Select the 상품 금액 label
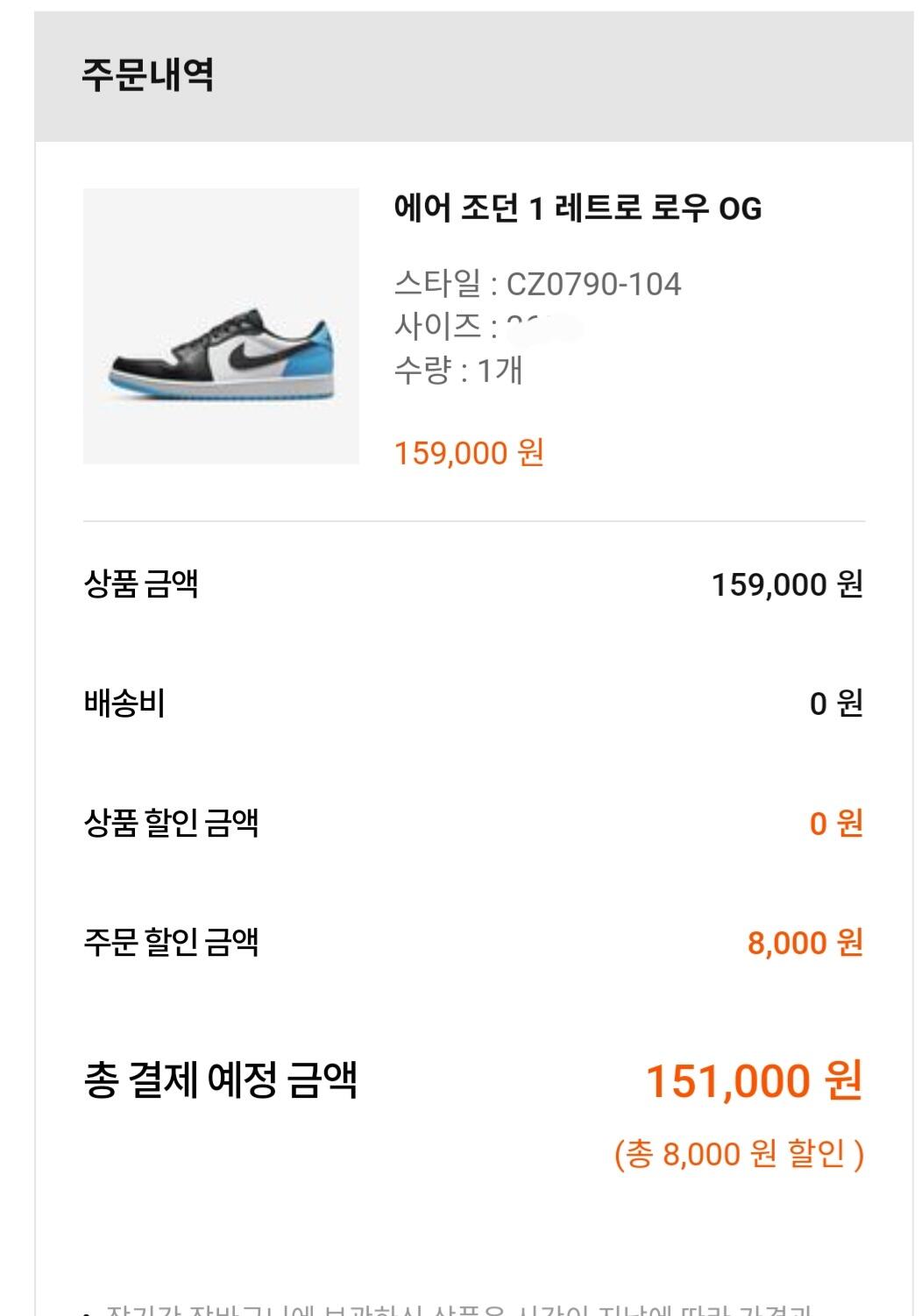The image size is (922, 1316). [x=141, y=584]
